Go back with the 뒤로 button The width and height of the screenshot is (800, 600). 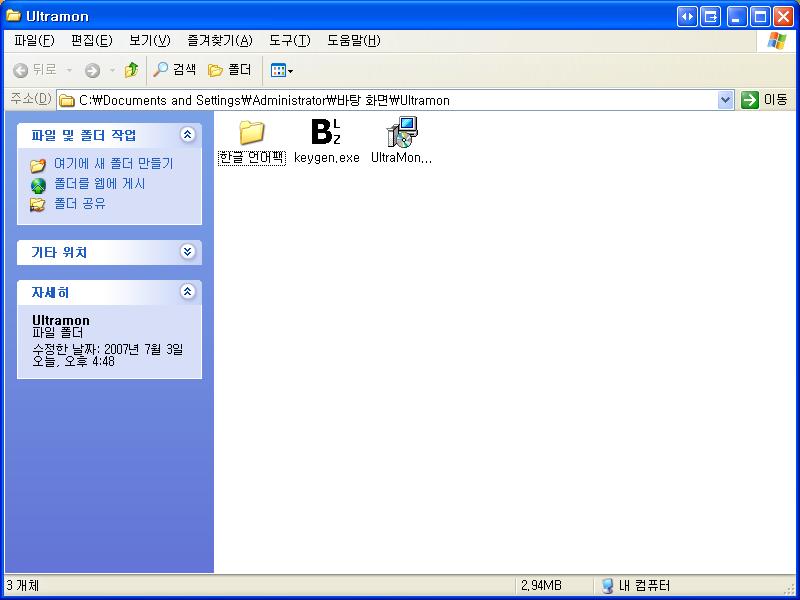click(x=35, y=70)
